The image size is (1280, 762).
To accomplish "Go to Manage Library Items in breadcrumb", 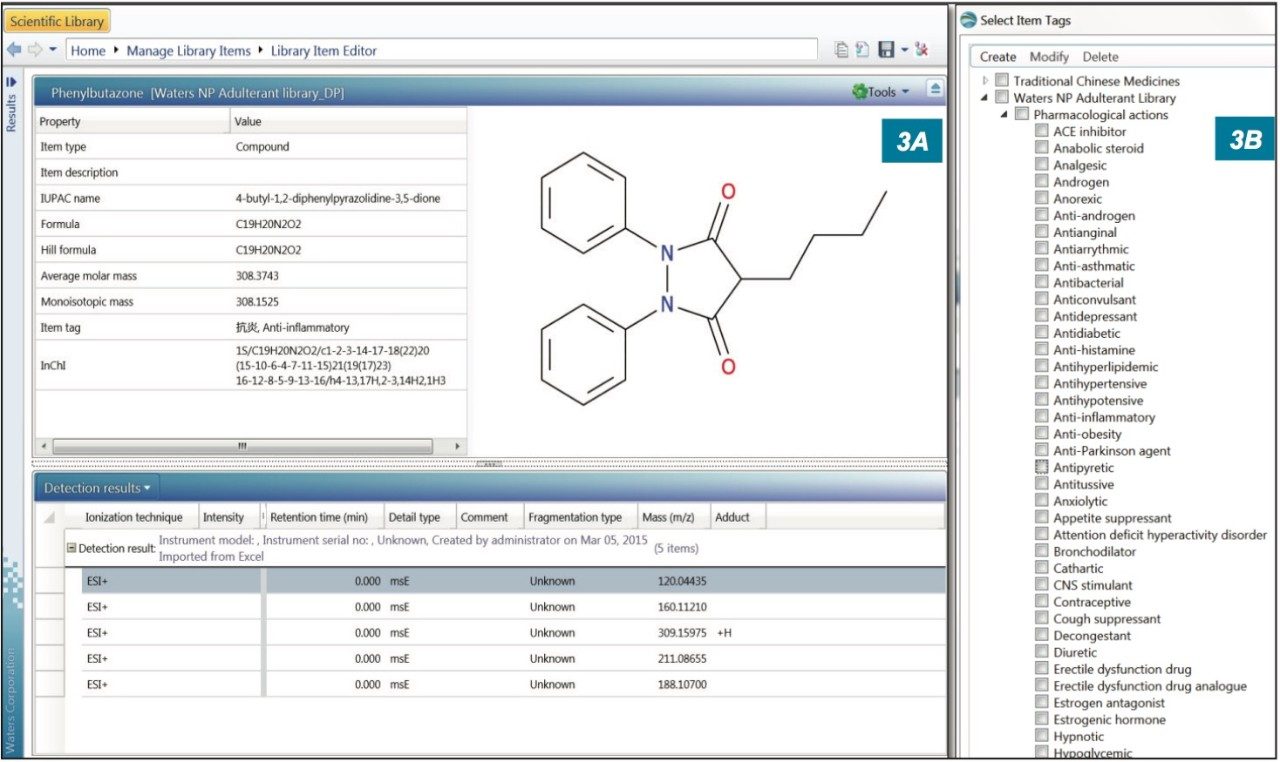I will point(188,50).
